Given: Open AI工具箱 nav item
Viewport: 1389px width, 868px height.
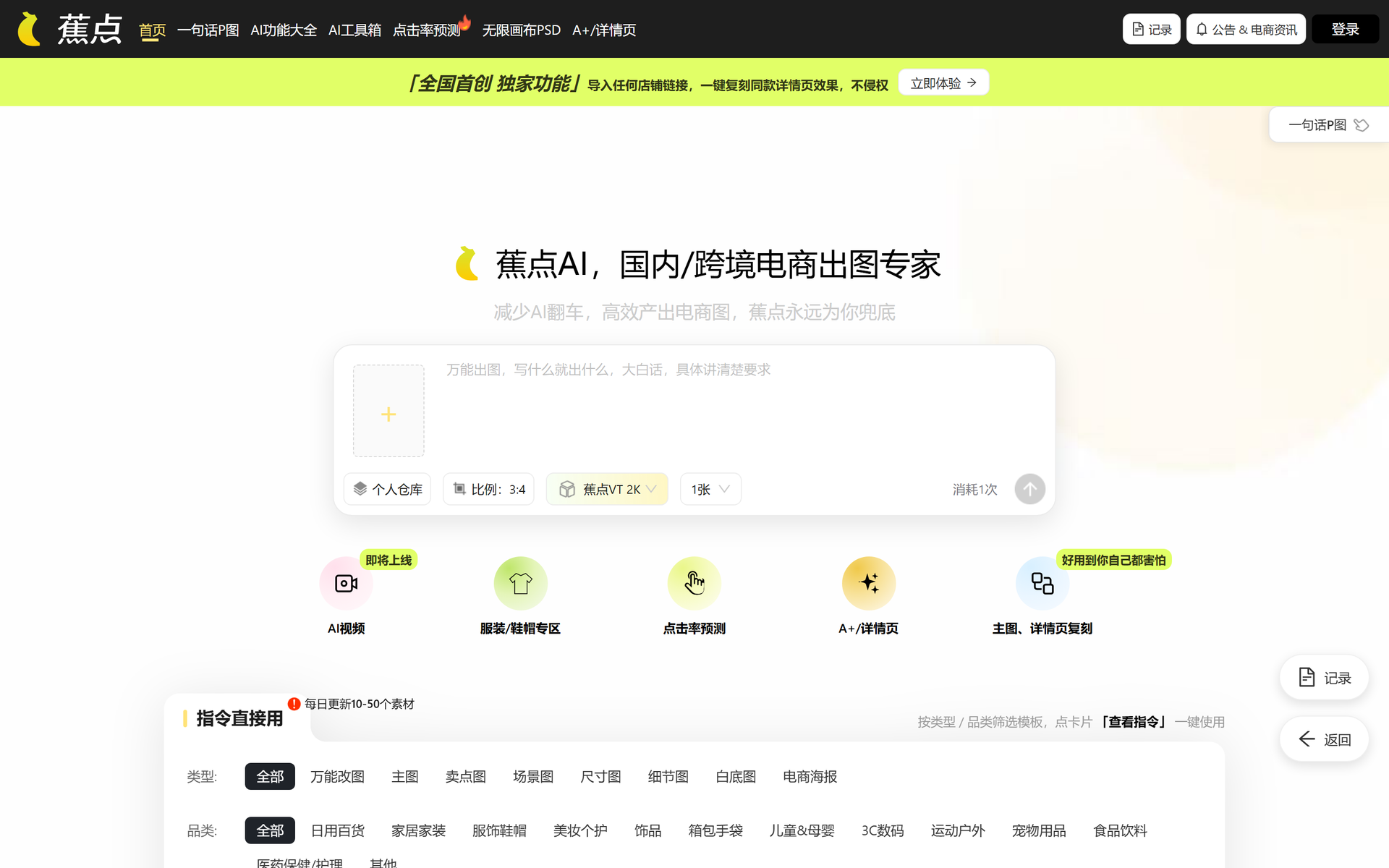Looking at the screenshot, I should pos(354,30).
